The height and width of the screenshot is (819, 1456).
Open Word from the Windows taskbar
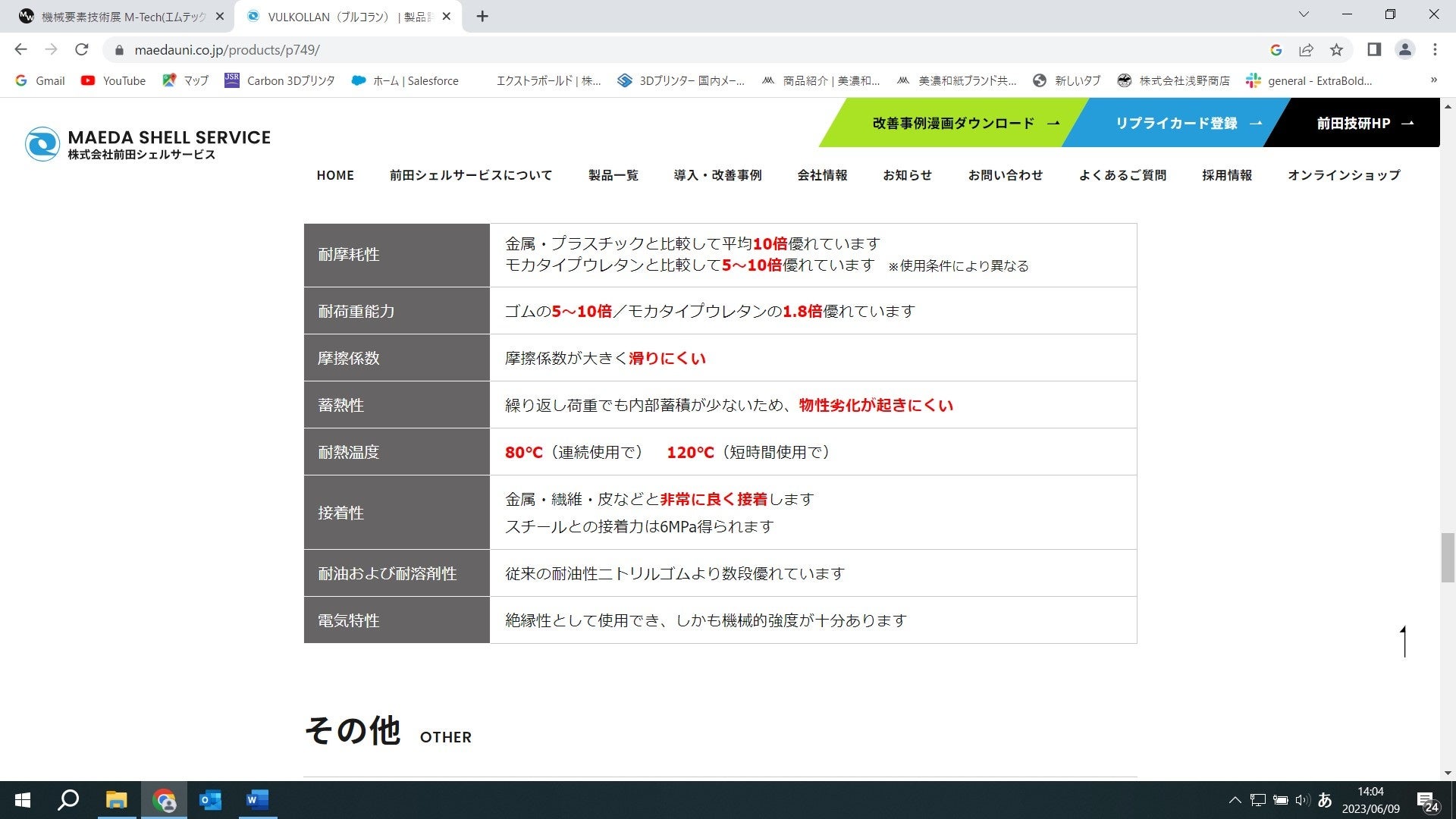[257, 800]
